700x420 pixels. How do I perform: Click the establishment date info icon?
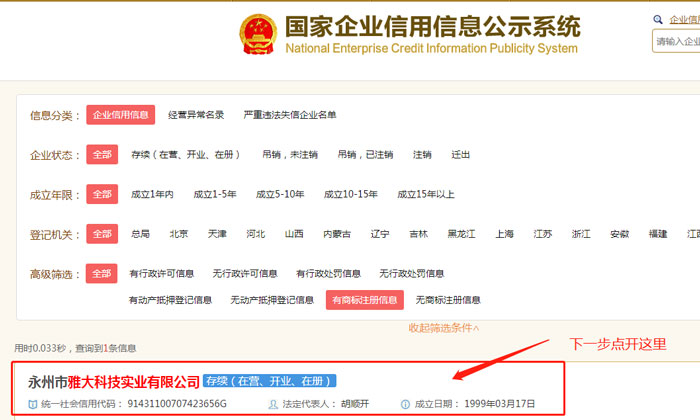[405, 404]
